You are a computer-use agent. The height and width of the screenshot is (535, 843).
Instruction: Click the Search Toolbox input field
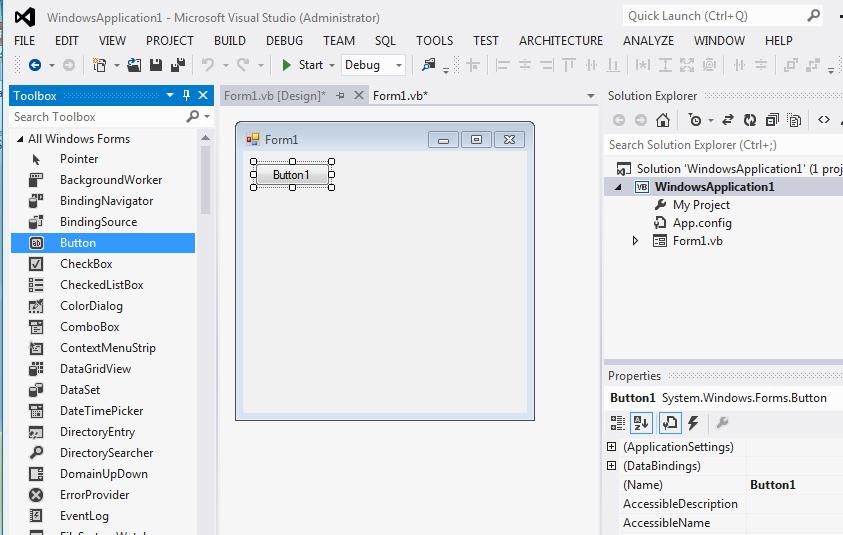pos(99,117)
